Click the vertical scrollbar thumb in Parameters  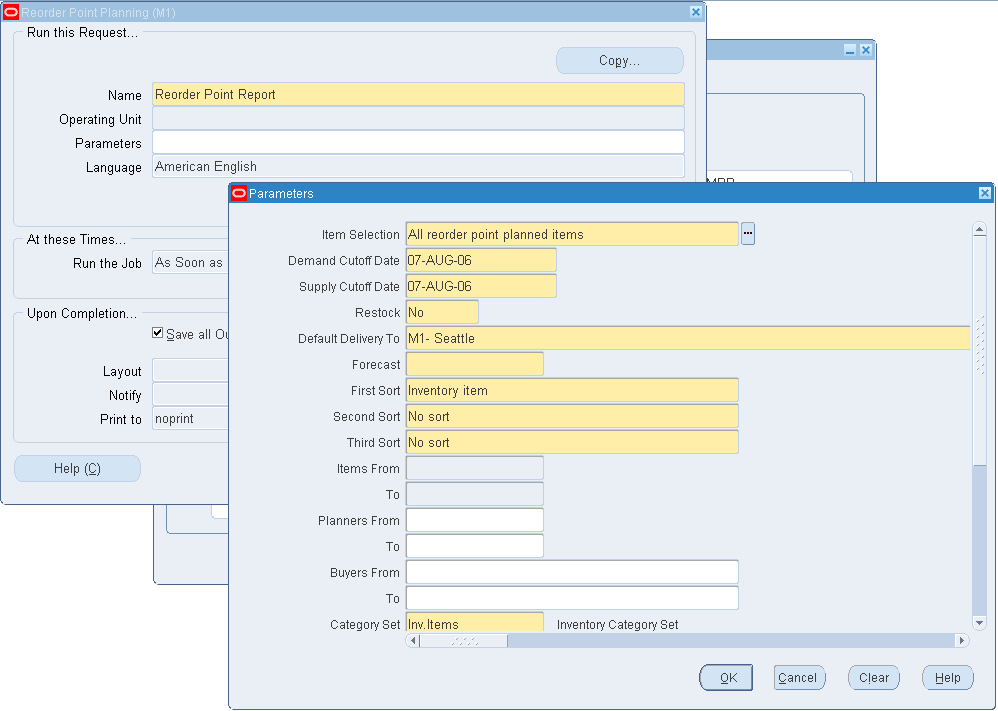point(980,350)
